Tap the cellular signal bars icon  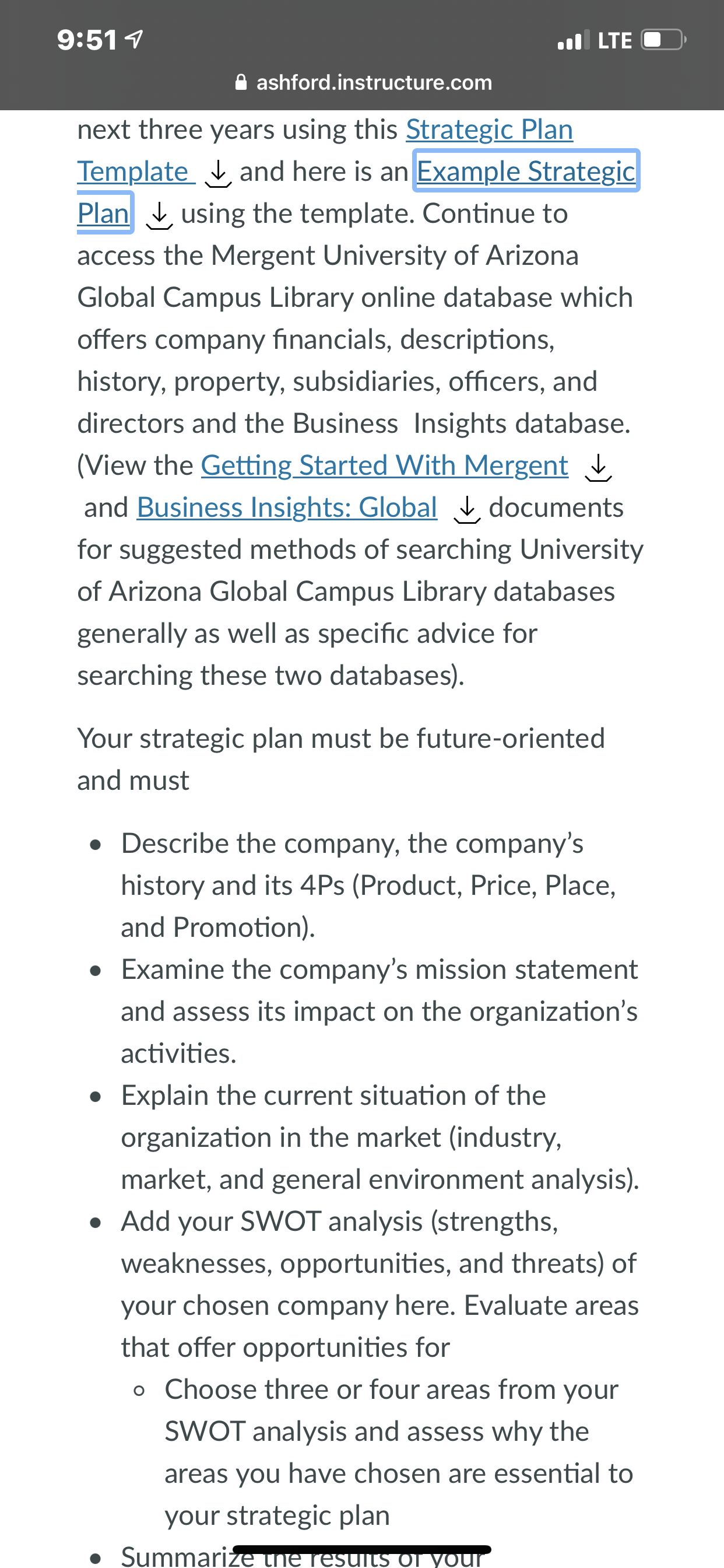coord(573,40)
